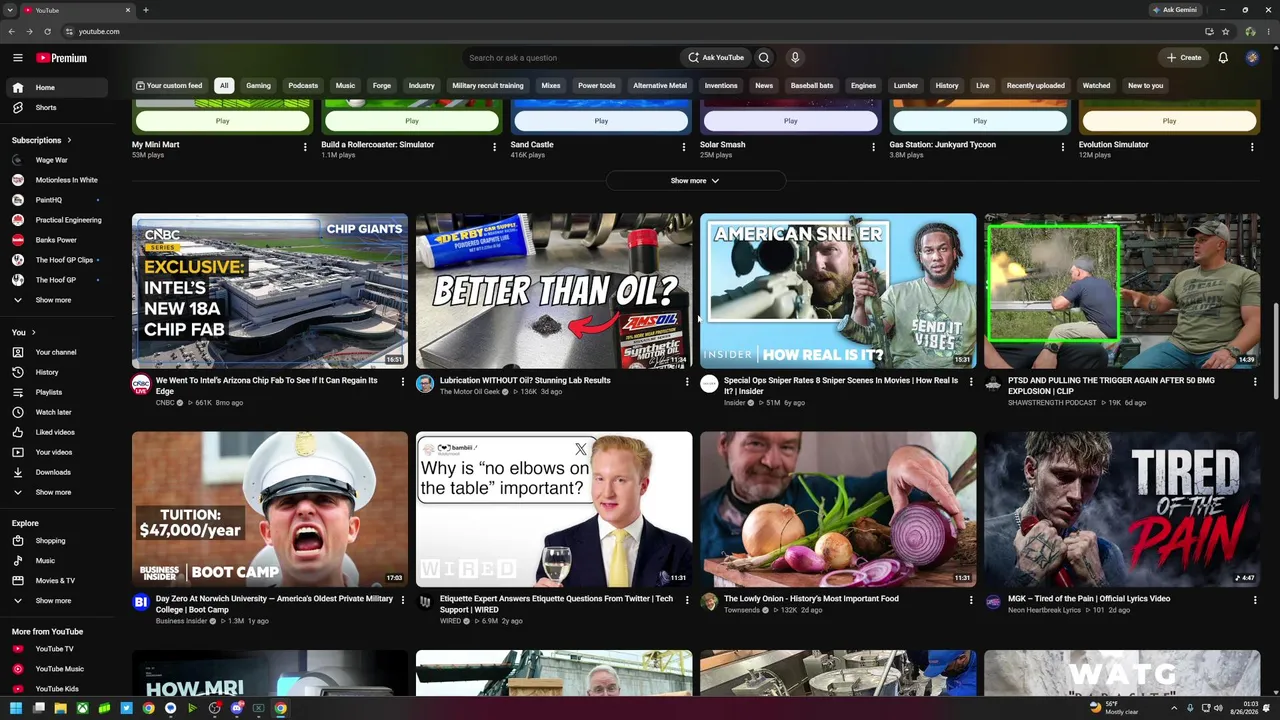Open Liked videos in the sidebar
The height and width of the screenshot is (720, 1280).
56,432
